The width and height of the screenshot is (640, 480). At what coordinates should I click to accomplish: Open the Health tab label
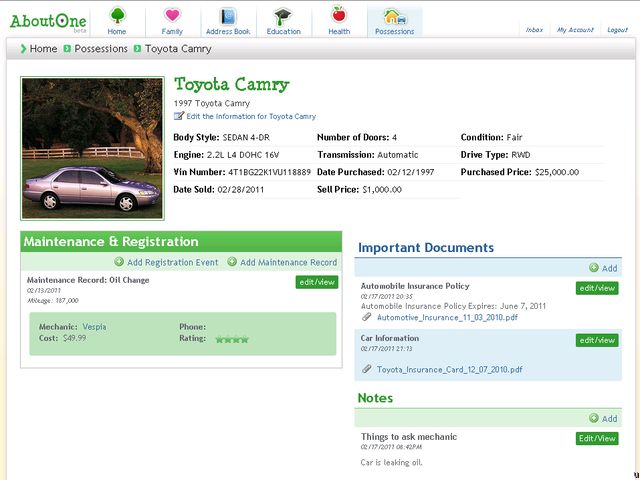click(x=339, y=31)
